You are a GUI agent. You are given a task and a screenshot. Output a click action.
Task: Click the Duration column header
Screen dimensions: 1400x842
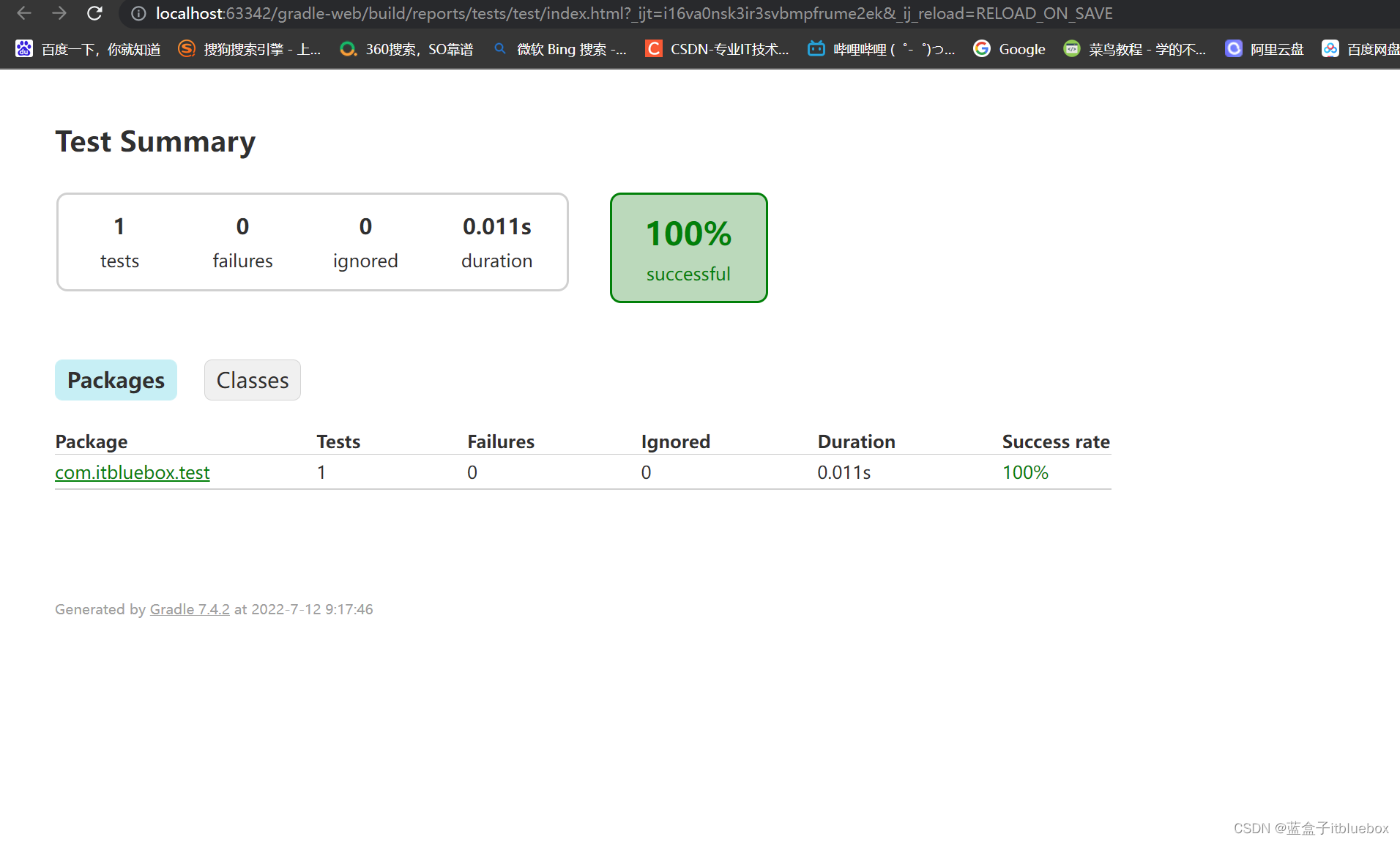pos(856,442)
